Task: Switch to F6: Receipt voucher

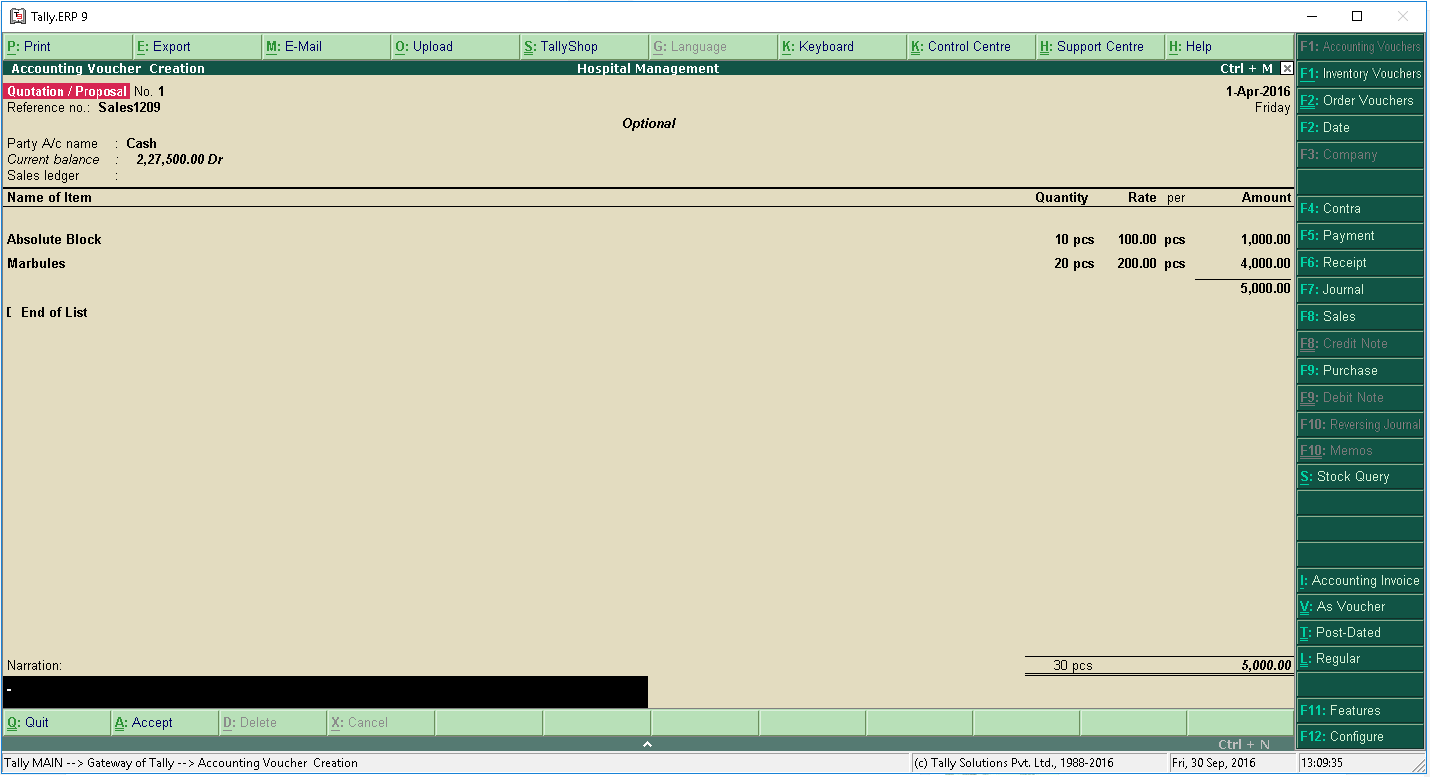Action: click(x=1360, y=263)
